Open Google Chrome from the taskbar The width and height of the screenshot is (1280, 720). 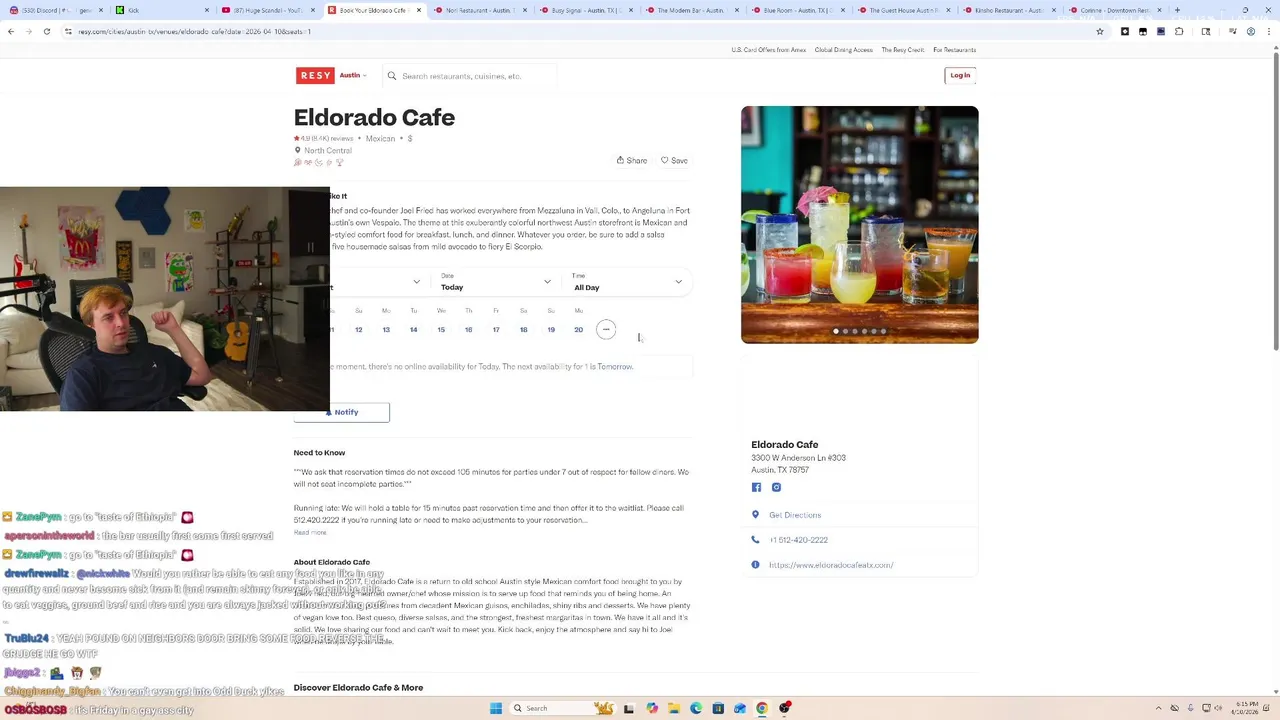coord(762,708)
